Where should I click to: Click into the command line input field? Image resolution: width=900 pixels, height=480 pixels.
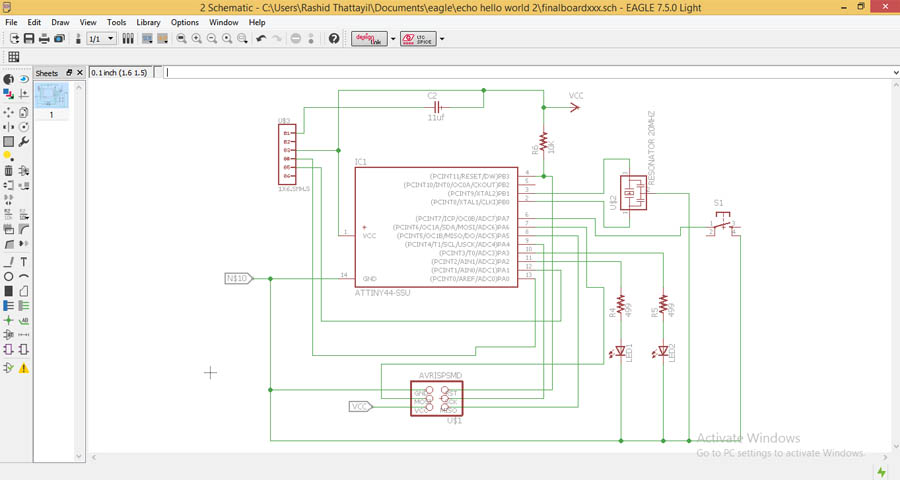pyautogui.click(x=528, y=73)
